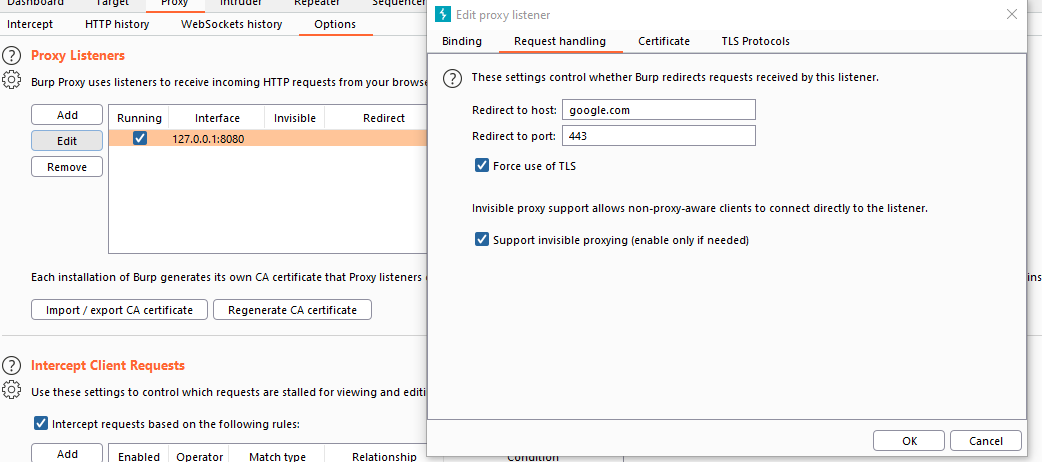Click the Operator column header
The image size is (1042, 462).
(x=199, y=457)
